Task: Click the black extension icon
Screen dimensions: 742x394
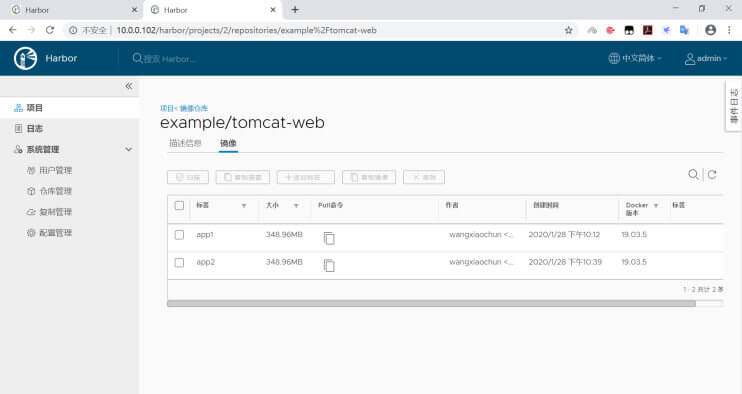Action: click(629, 30)
